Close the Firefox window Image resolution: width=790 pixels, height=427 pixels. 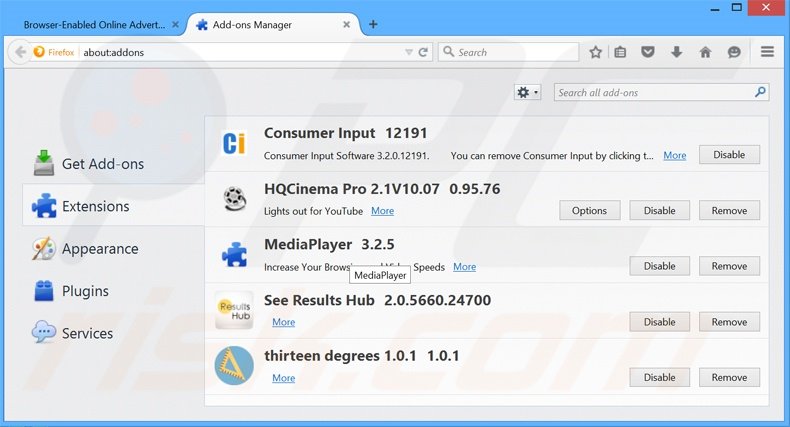point(766,8)
